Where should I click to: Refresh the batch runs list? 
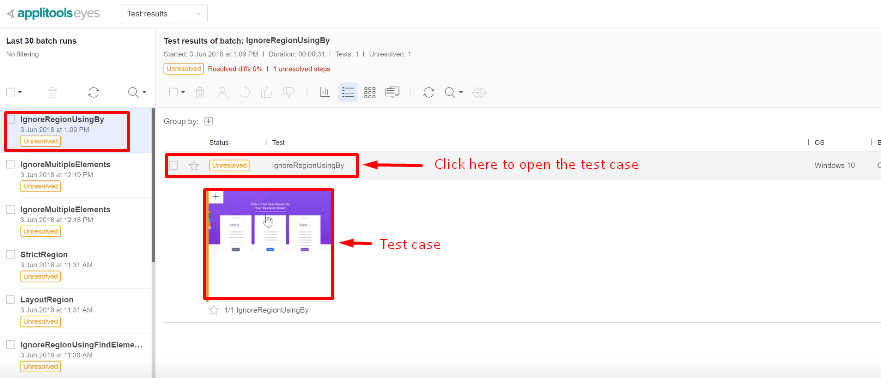coord(93,93)
